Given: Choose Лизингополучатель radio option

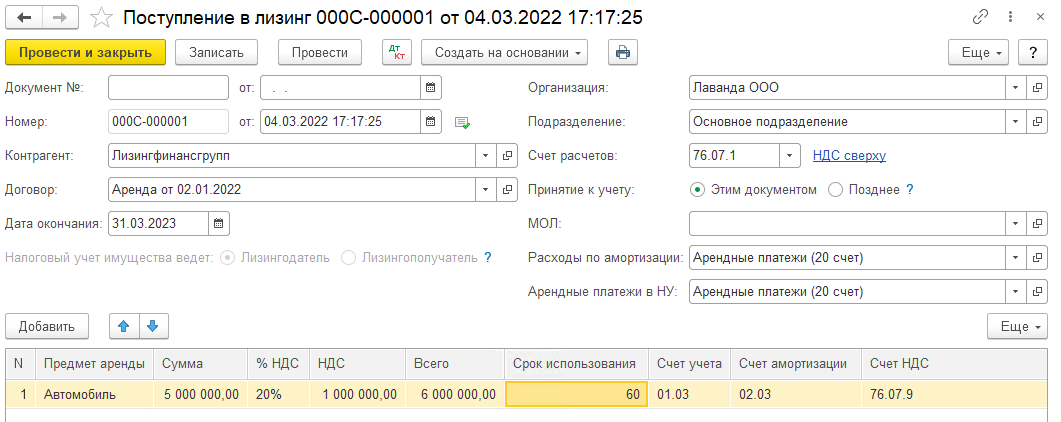Looking at the screenshot, I should point(349,257).
